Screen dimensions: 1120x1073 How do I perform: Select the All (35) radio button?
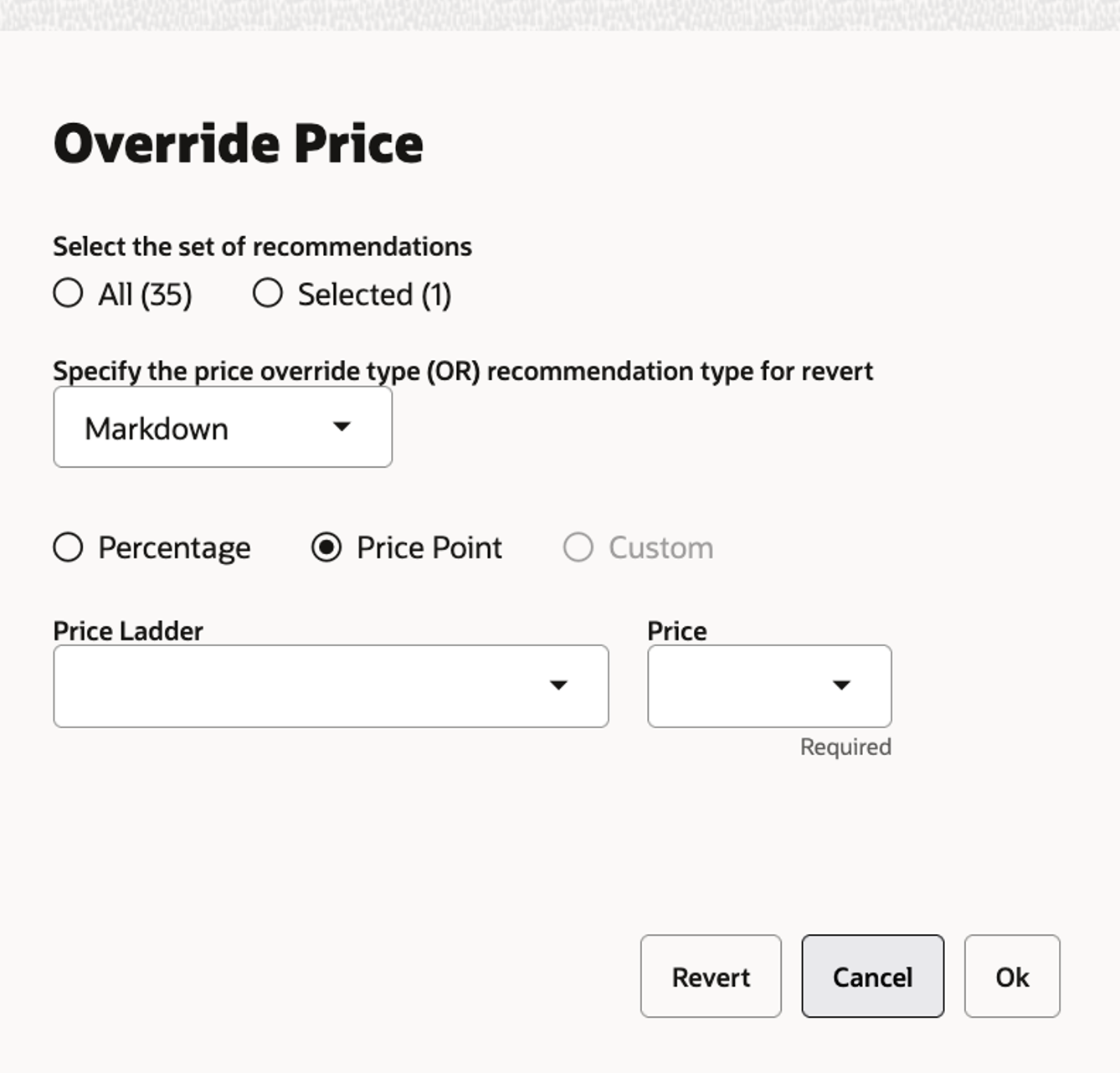pyautogui.click(x=68, y=294)
